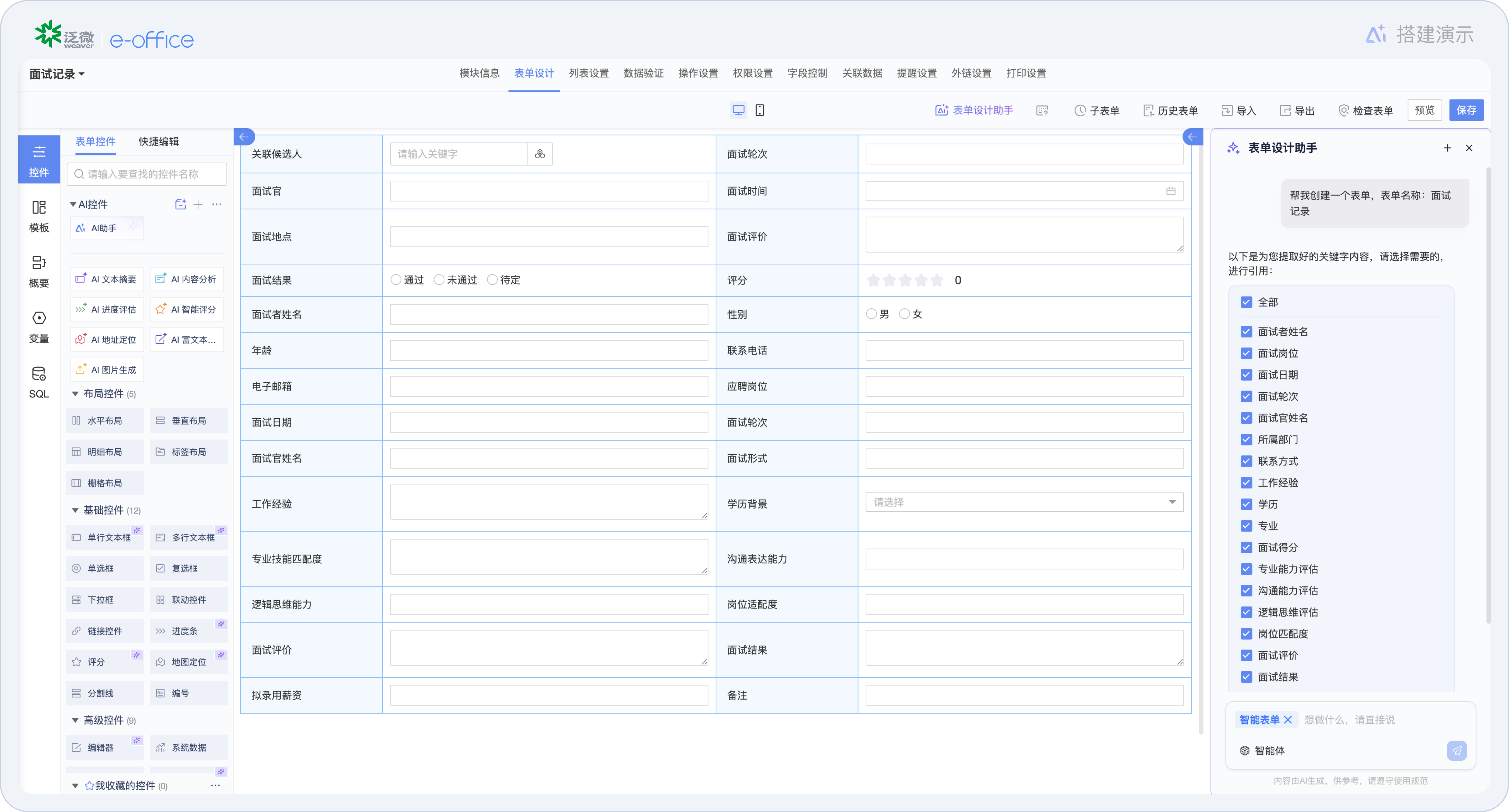Switch to mobile preview mode
The image size is (1509, 812).
(760, 110)
